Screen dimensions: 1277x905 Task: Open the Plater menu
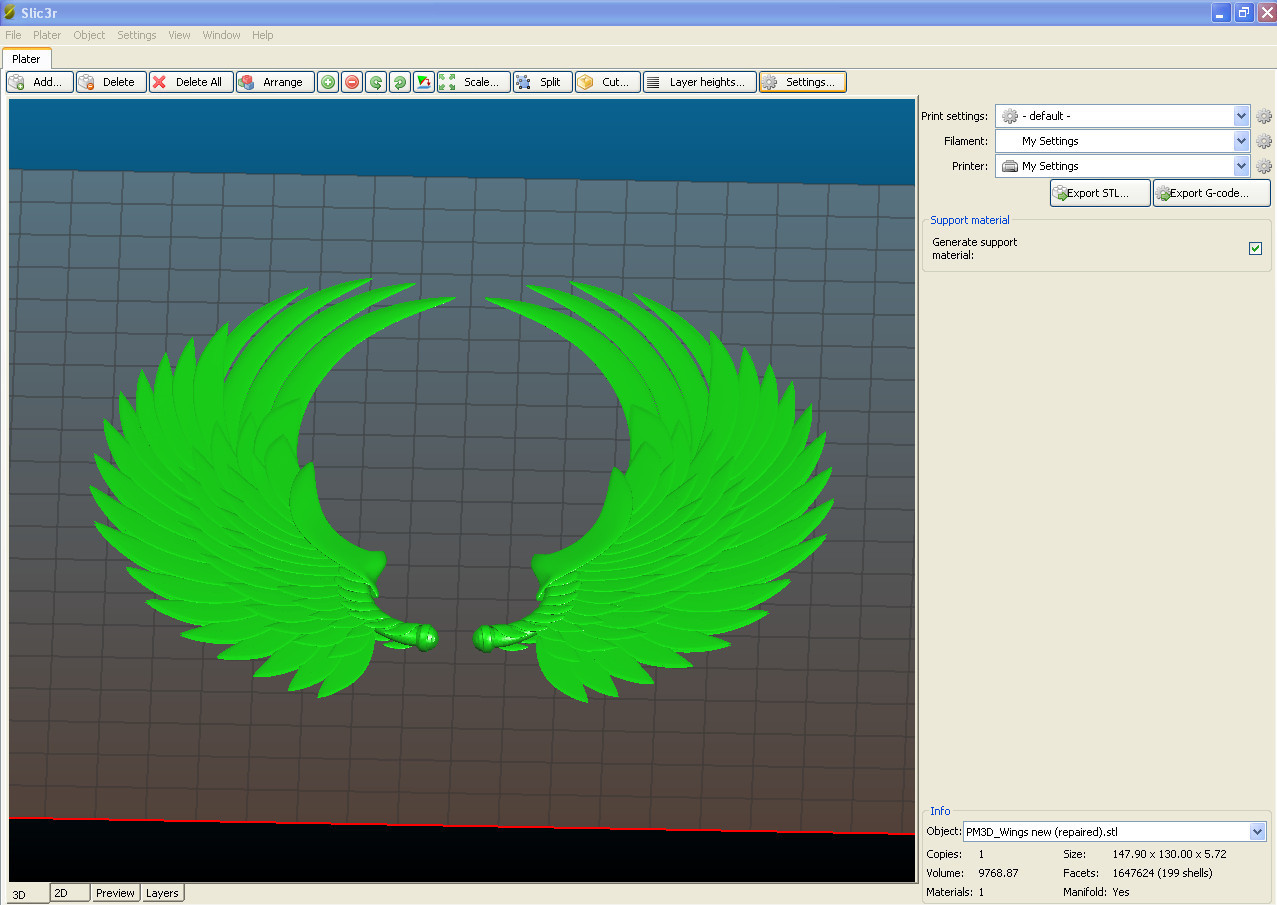coord(47,35)
